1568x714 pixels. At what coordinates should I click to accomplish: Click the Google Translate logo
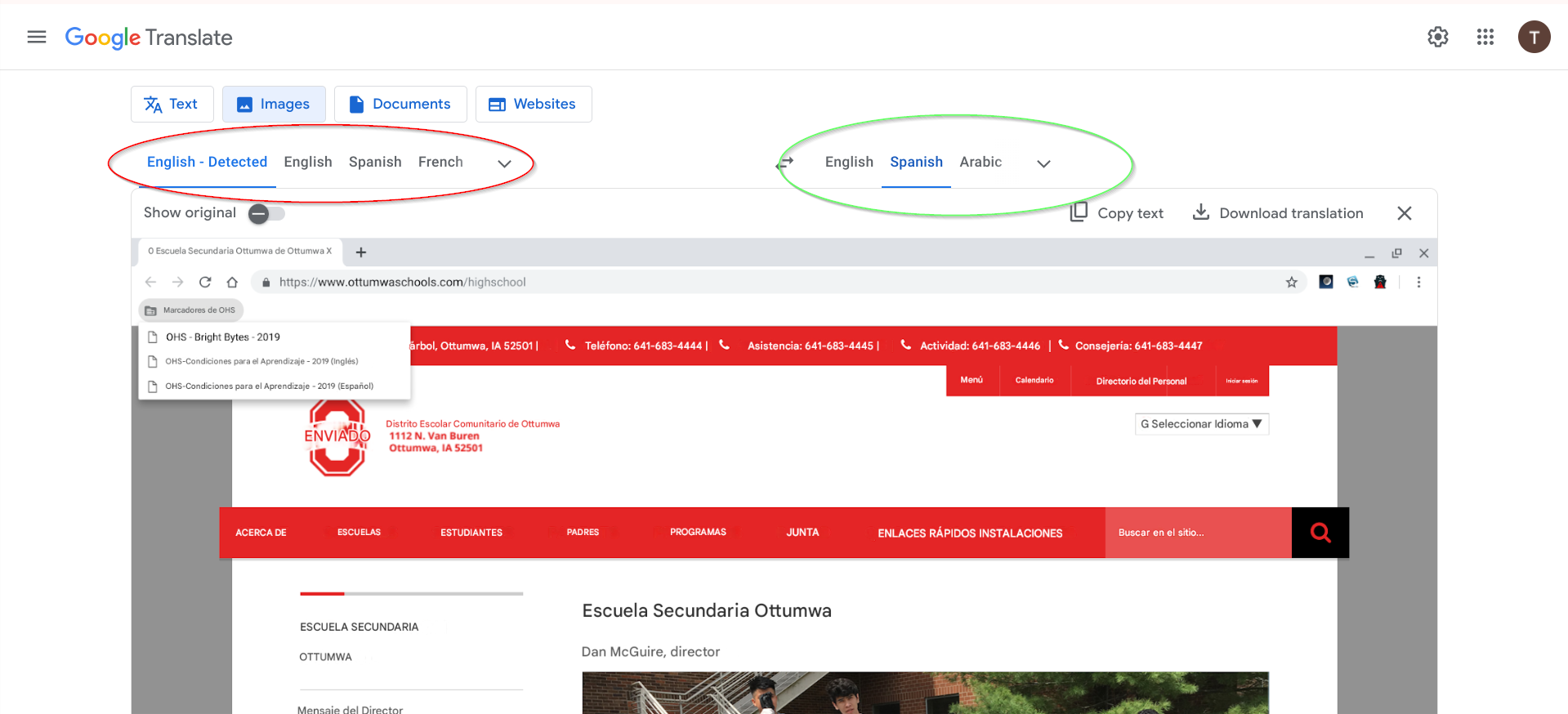click(149, 38)
